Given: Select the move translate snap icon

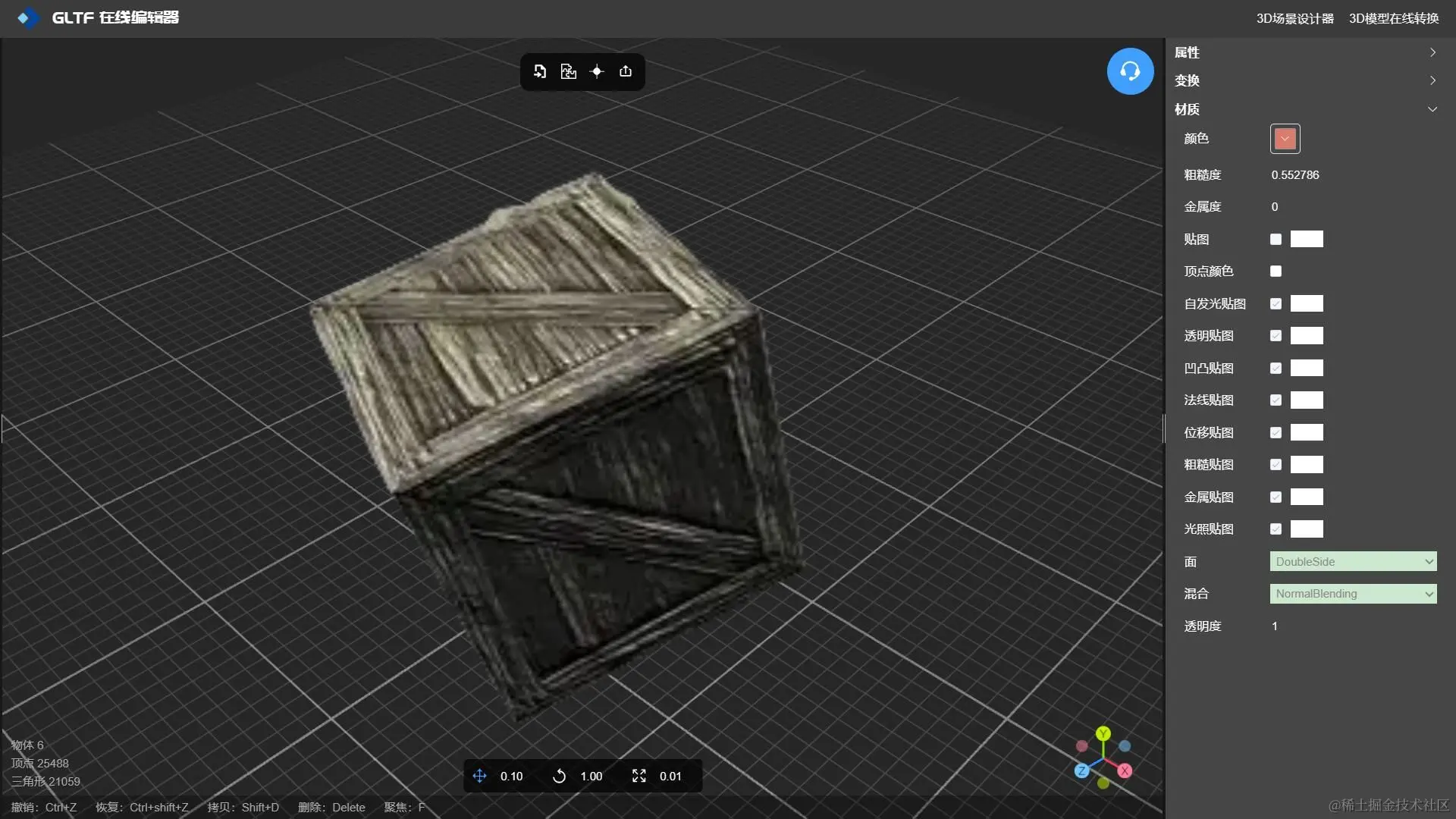Looking at the screenshot, I should click(479, 776).
